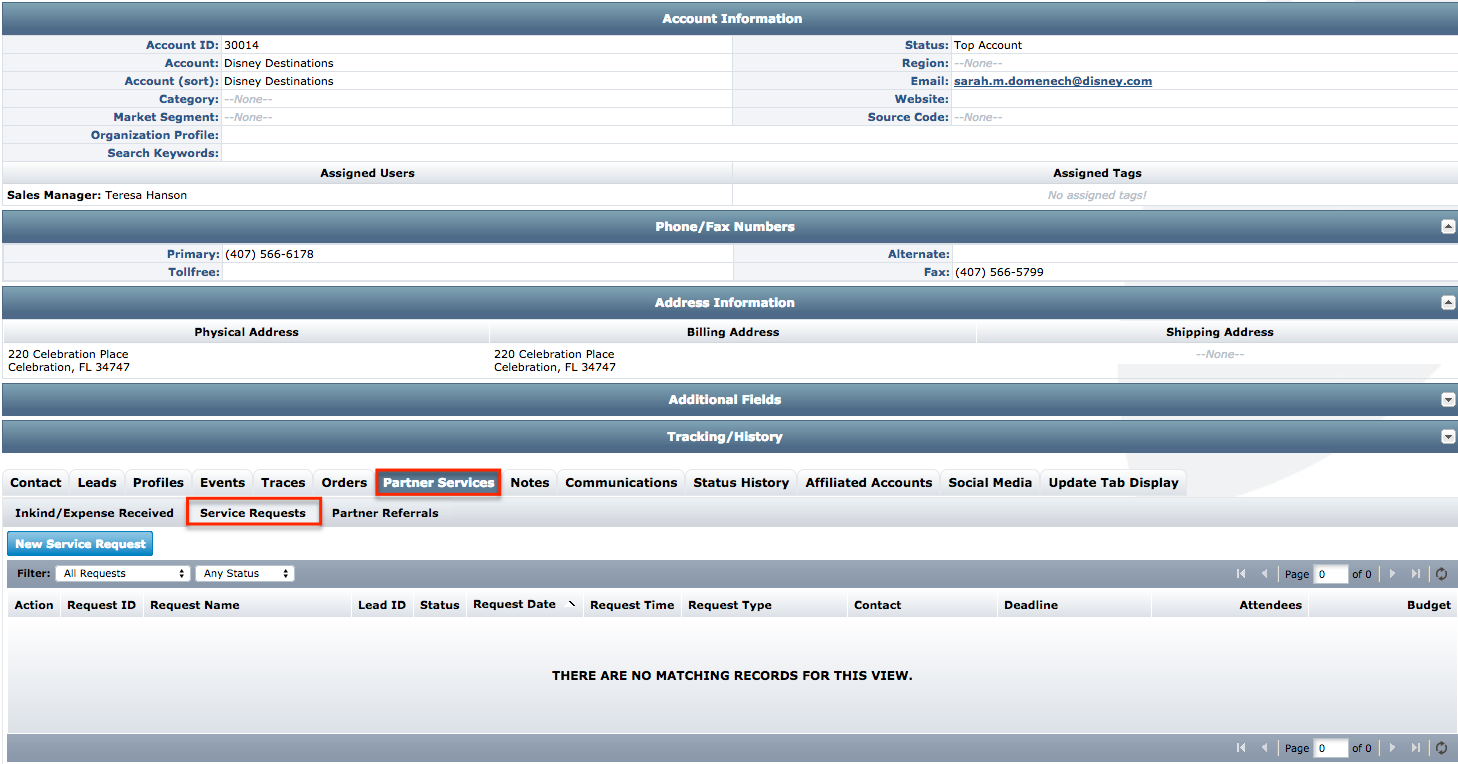
Task: Open the sarah.m.domenech@disney.com email link
Action: pyautogui.click(x=1053, y=82)
